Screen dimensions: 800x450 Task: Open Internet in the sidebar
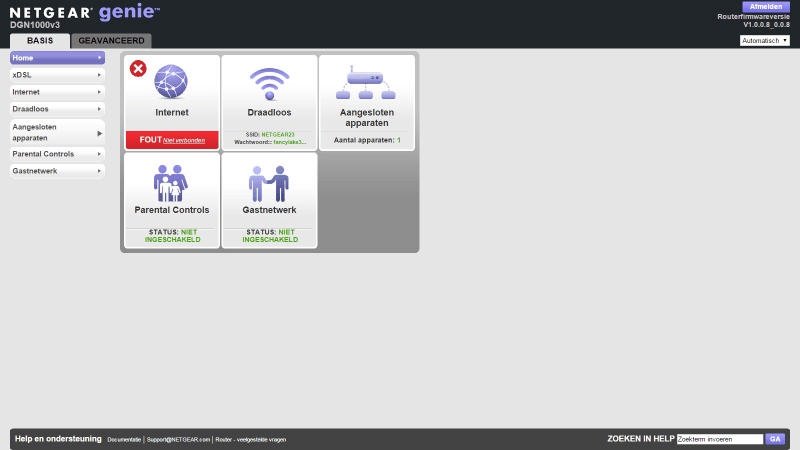tap(57, 92)
